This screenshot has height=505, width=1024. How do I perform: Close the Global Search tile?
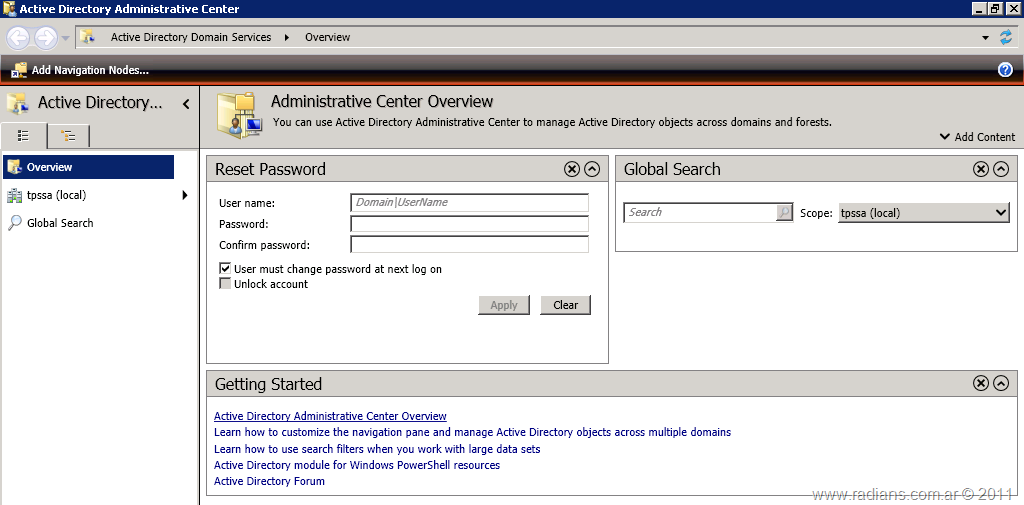(981, 169)
